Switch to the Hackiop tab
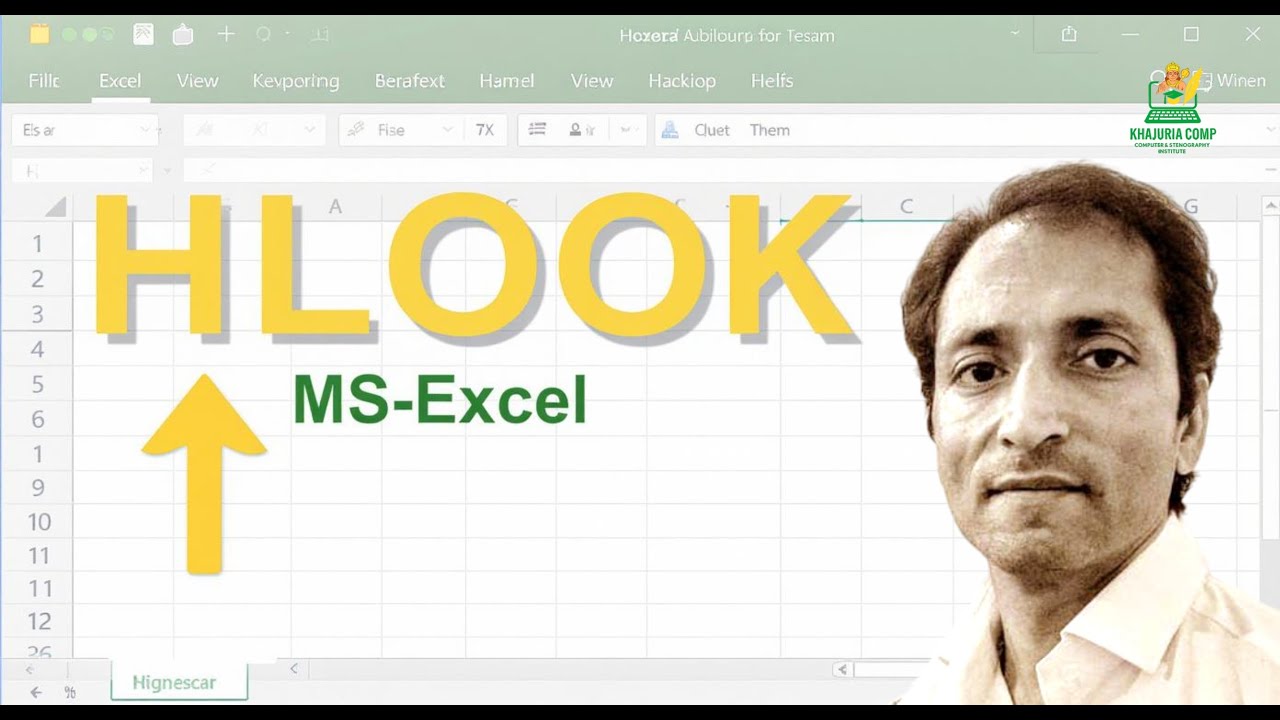This screenshot has height=720, width=1280. (682, 81)
